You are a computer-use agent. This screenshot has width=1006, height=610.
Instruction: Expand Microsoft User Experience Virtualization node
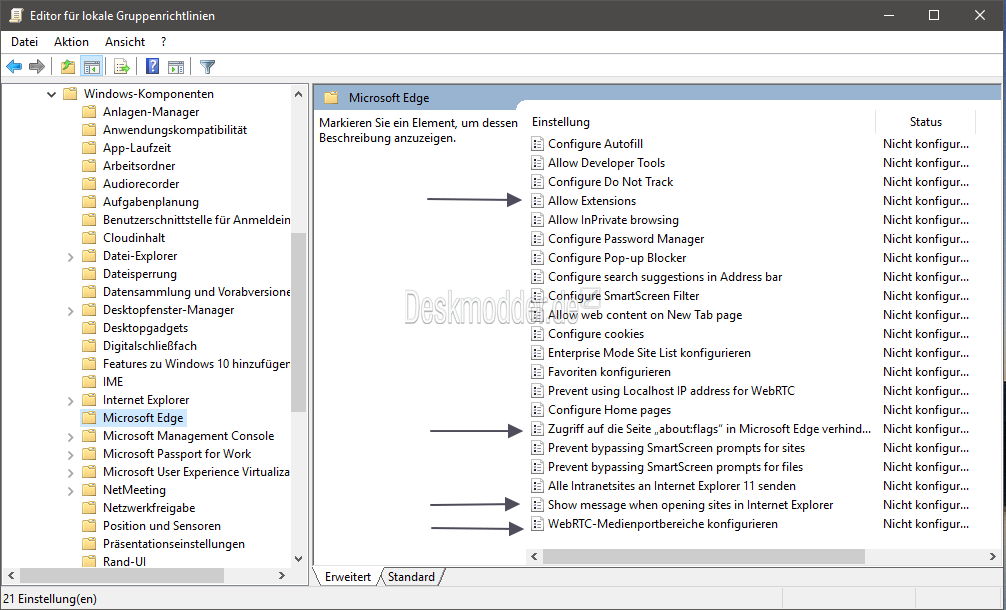[x=71, y=472]
